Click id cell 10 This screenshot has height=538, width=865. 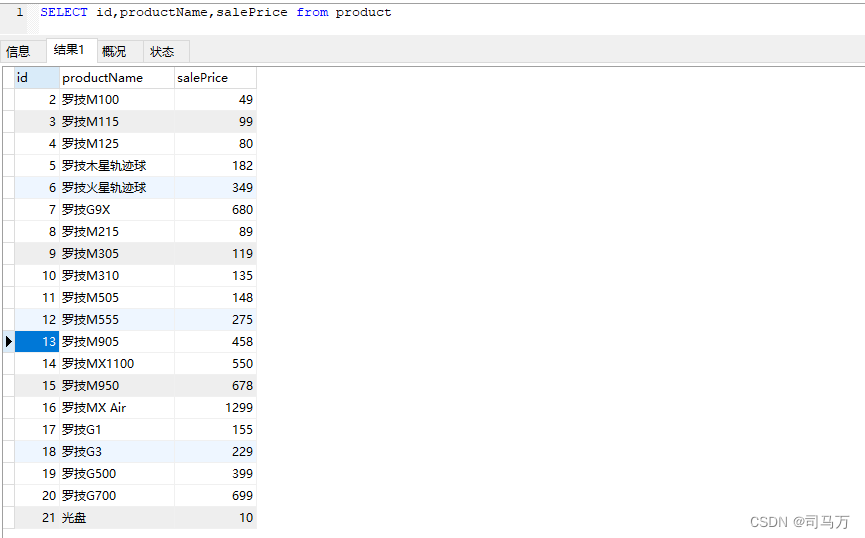(36, 276)
